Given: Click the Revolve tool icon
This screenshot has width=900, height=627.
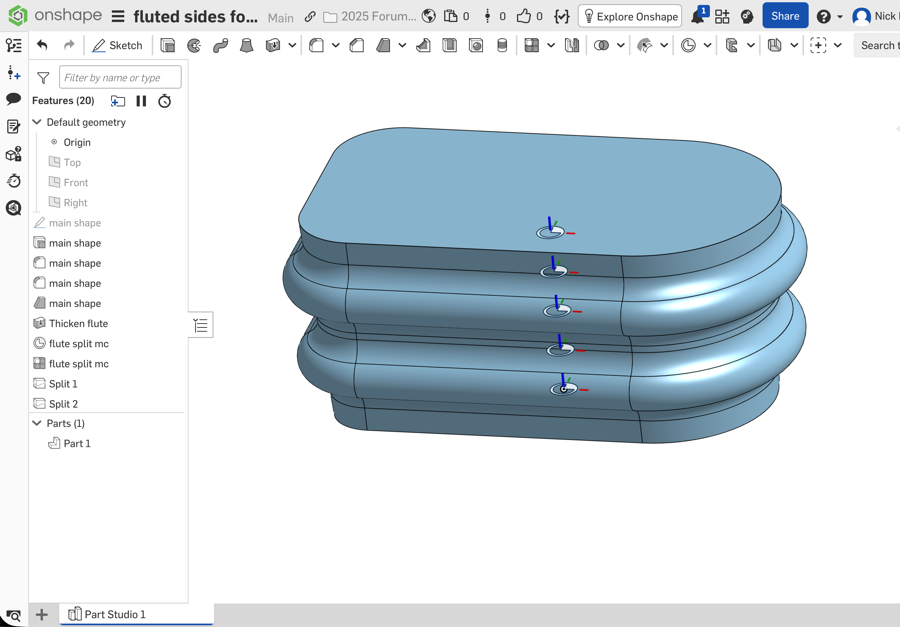Looking at the screenshot, I should (x=194, y=45).
